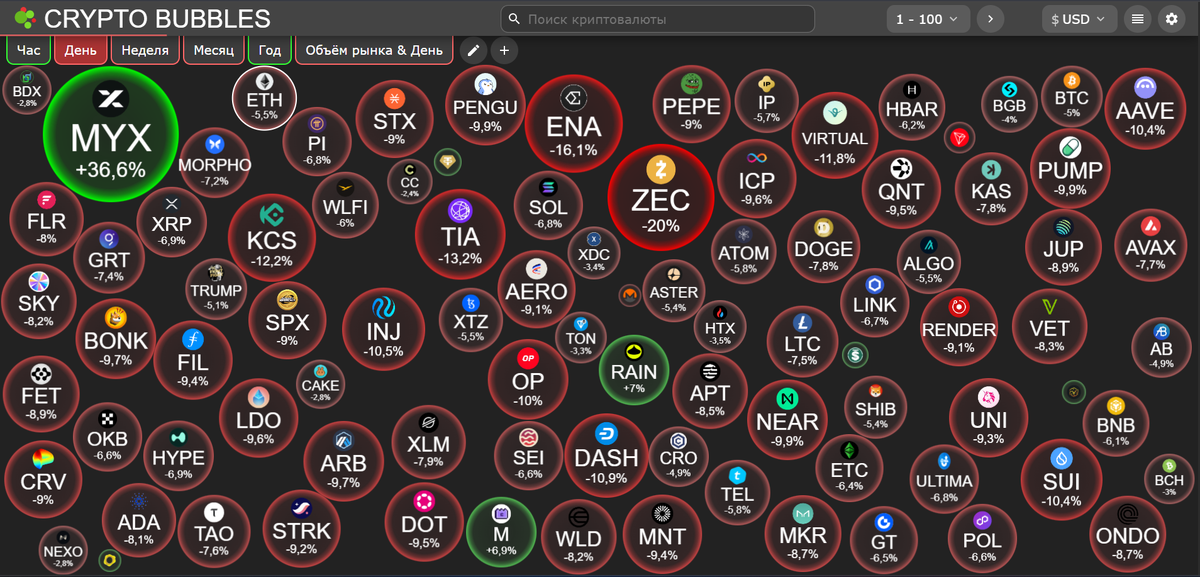This screenshot has width=1200, height=577.
Task: Select the Месяц timeframe tab
Action: [213, 50]
